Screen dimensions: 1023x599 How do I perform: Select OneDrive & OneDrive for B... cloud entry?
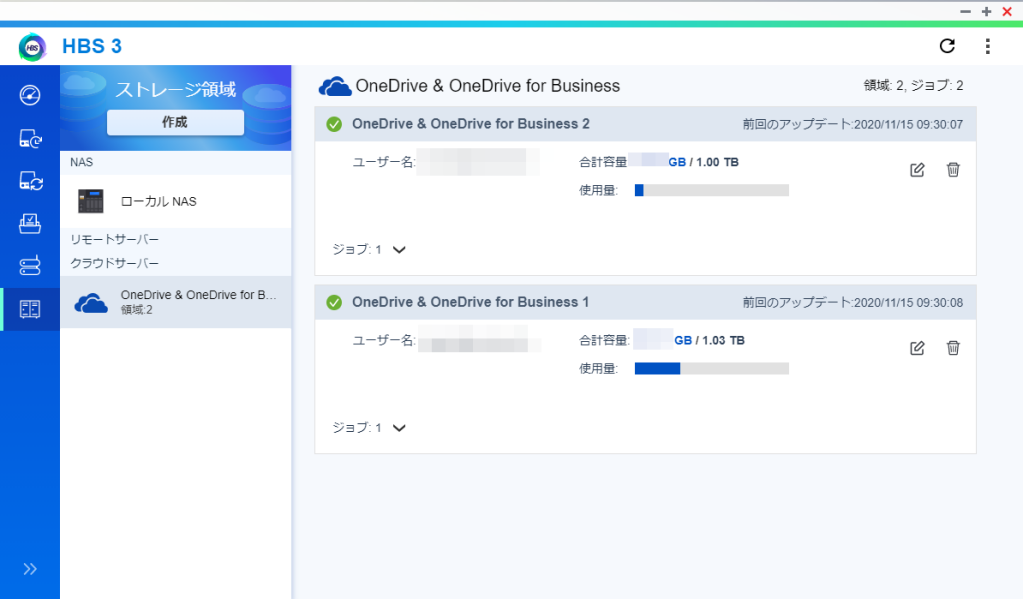coord(176,302)
